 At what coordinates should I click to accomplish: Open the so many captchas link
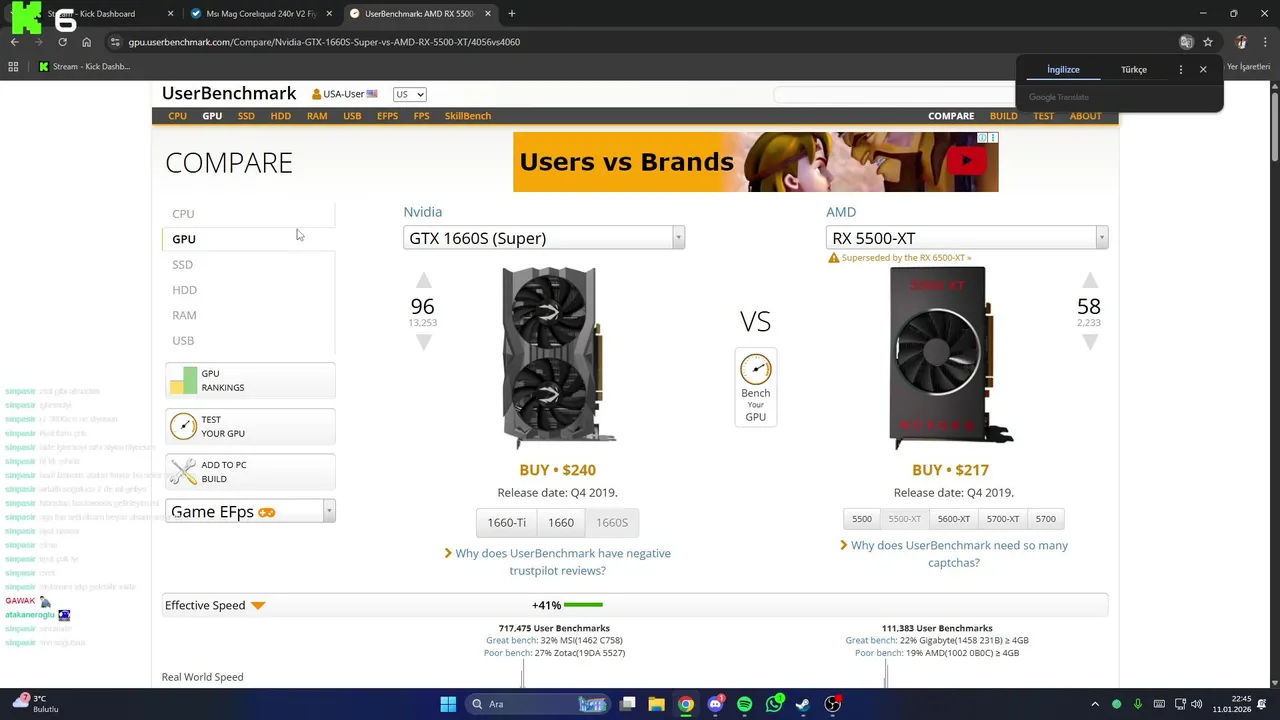click(959, 554)
